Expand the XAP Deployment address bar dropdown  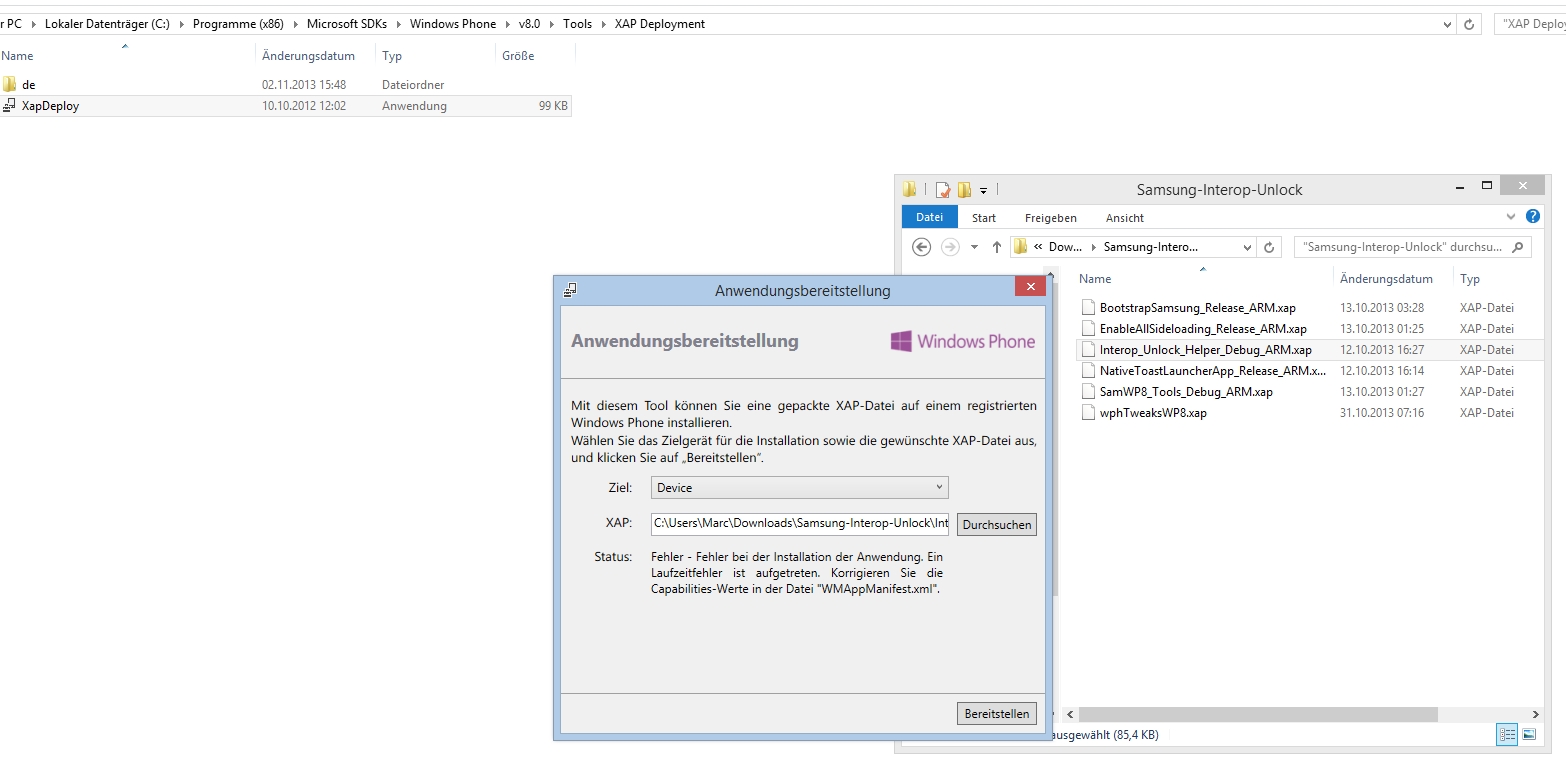tap(1447, 24)
